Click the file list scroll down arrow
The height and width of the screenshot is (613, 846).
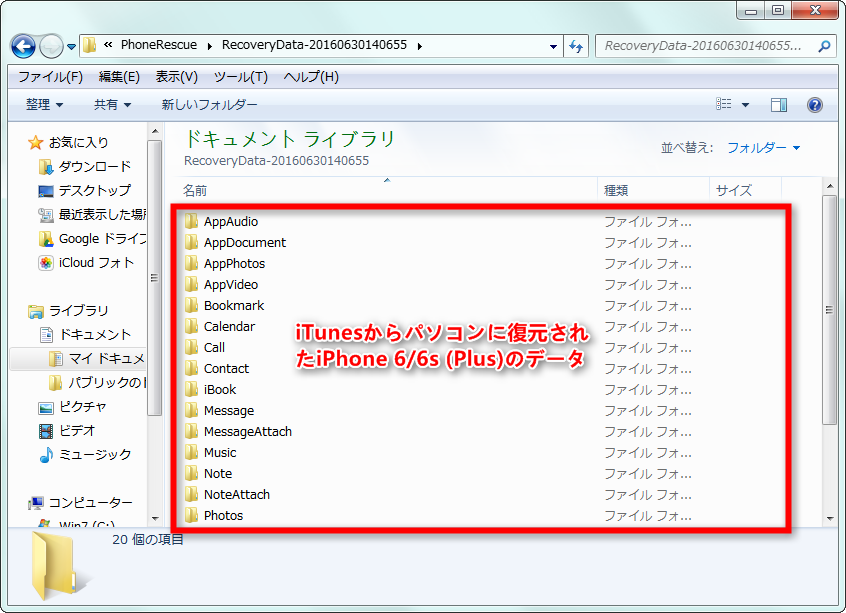[829, 518]
